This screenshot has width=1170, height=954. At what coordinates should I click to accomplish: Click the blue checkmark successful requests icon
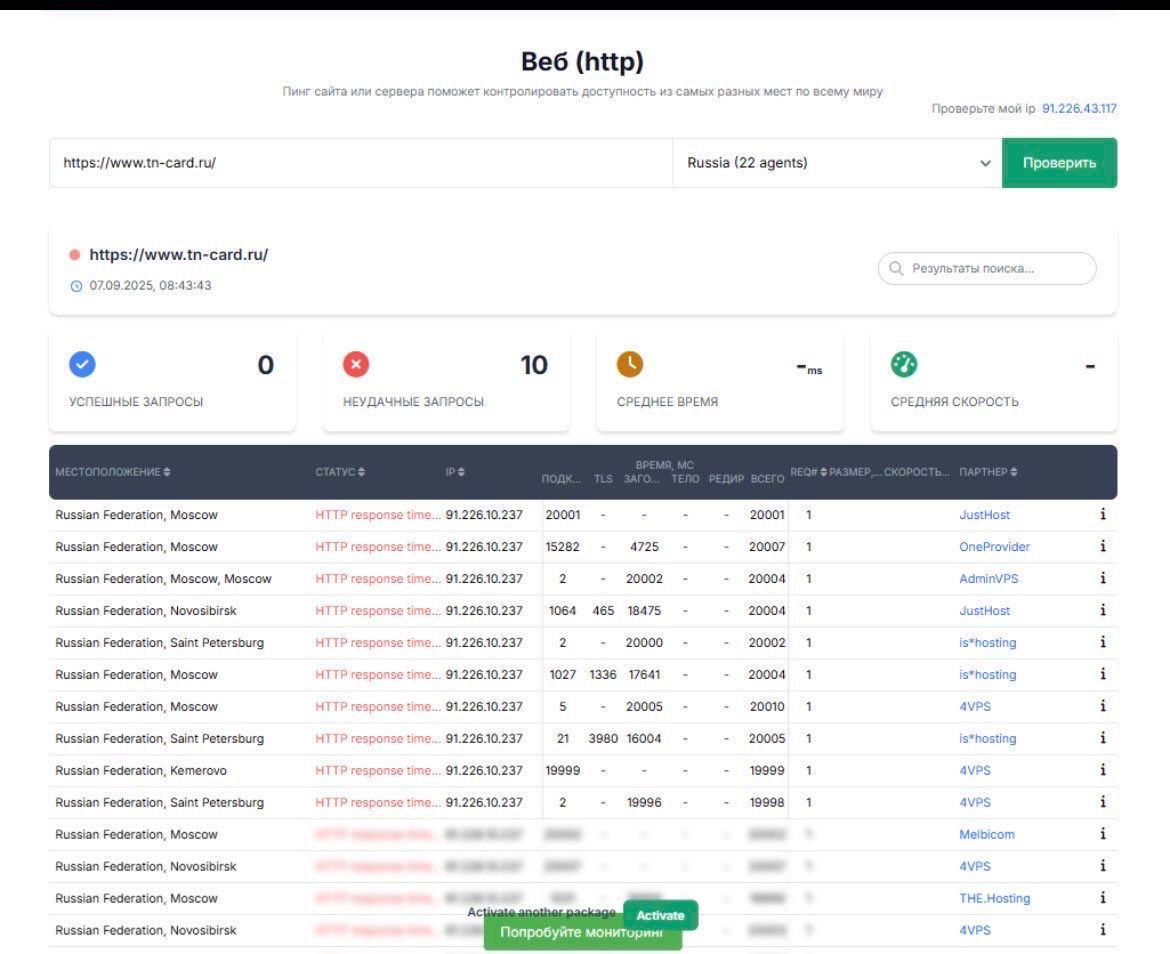click(x=82, y=365)
